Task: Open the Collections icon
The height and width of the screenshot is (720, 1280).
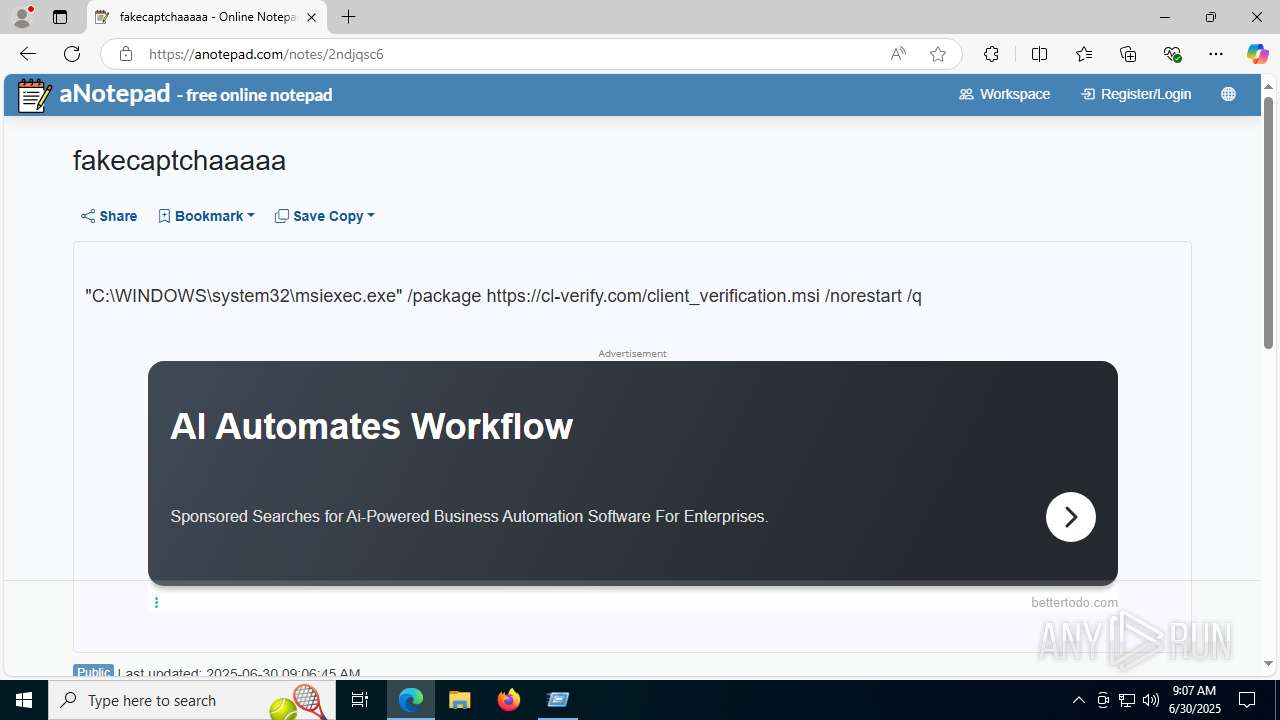Action: (1128, 54)
